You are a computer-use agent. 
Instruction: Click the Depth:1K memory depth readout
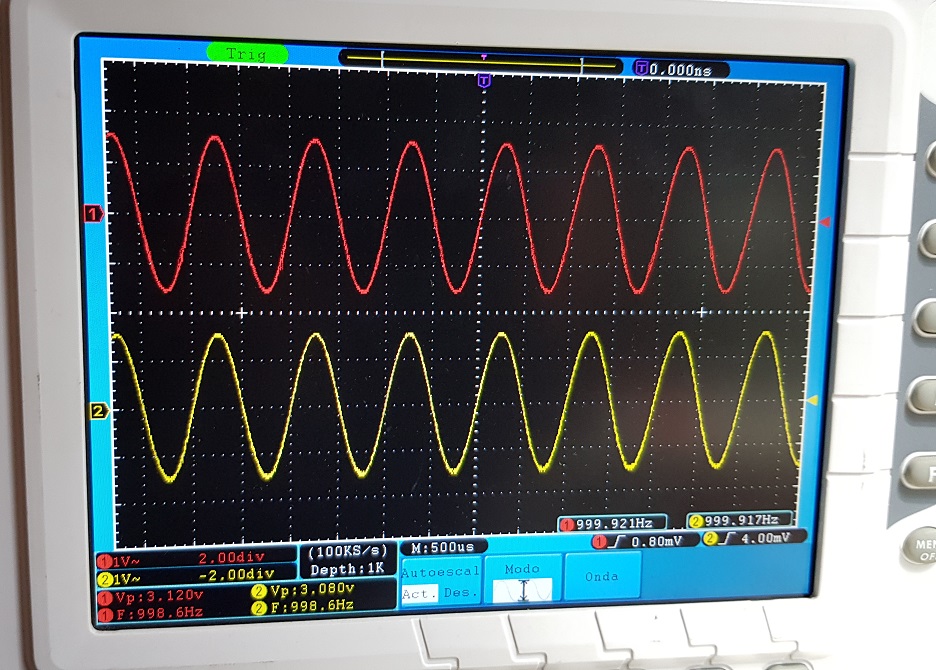[347, 569]
